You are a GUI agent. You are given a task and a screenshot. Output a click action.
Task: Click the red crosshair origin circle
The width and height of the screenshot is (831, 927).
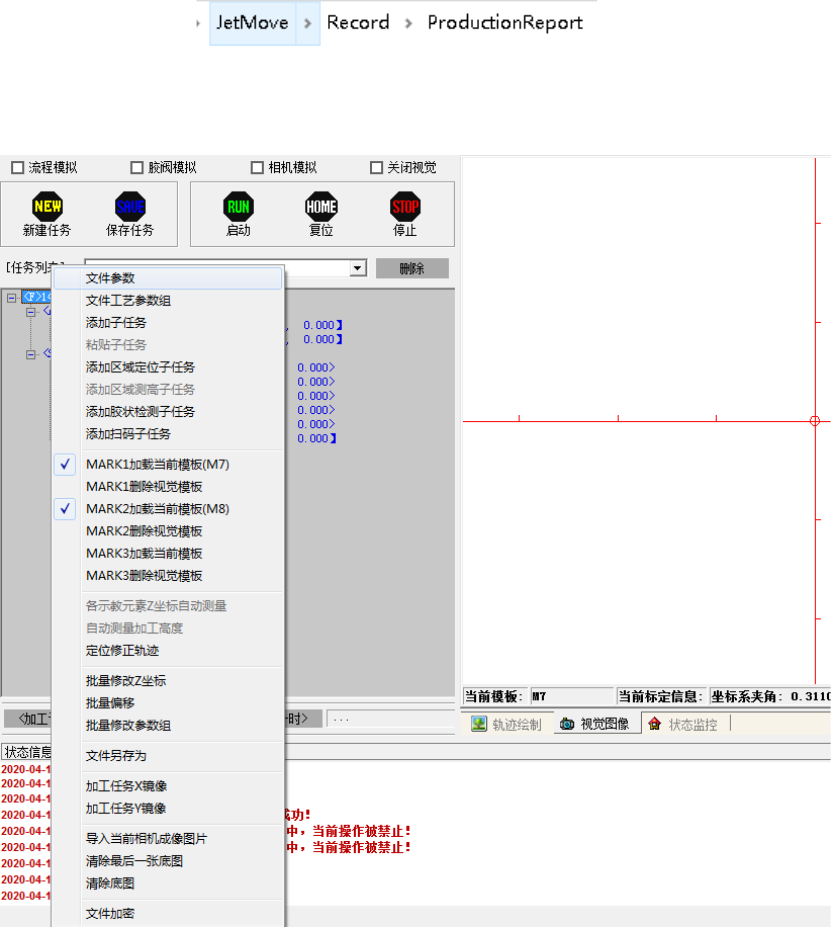(x=815, y=421)
